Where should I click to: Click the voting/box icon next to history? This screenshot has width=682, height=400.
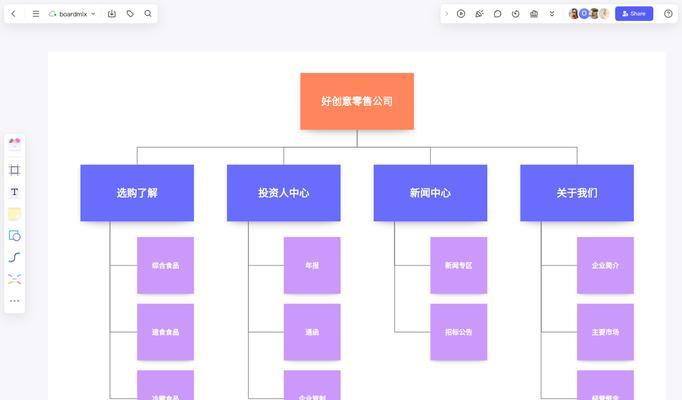[x=534, y=14]
